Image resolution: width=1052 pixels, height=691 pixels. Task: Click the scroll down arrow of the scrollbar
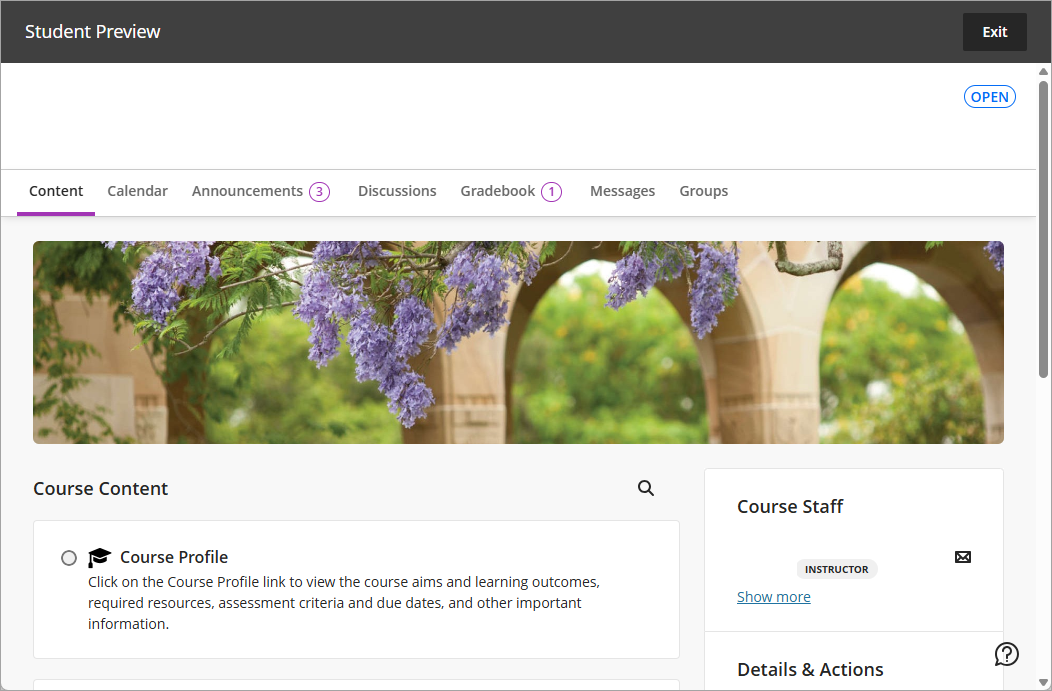1043,682
